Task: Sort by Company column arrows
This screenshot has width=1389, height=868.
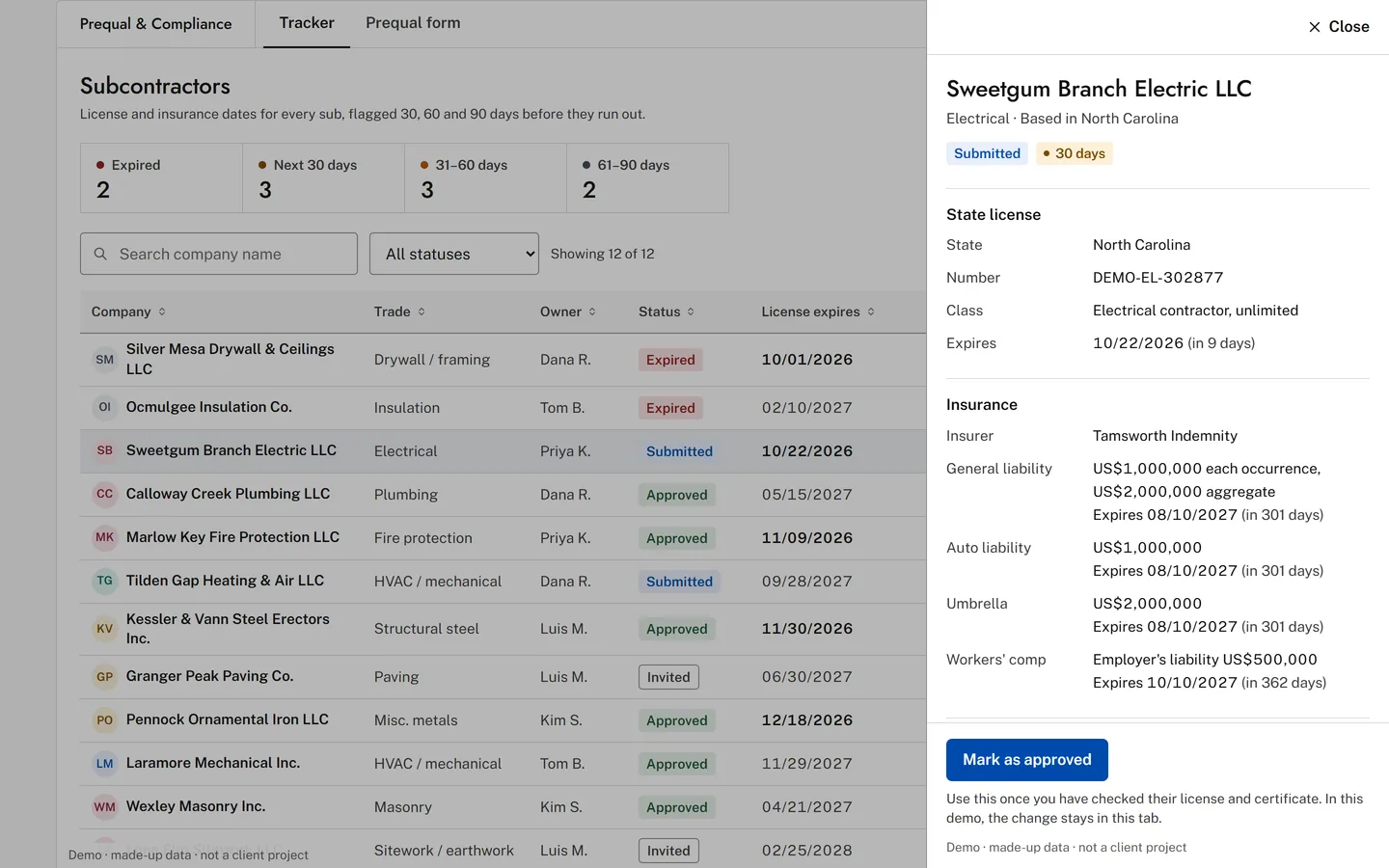Action: tap(162, 312)
